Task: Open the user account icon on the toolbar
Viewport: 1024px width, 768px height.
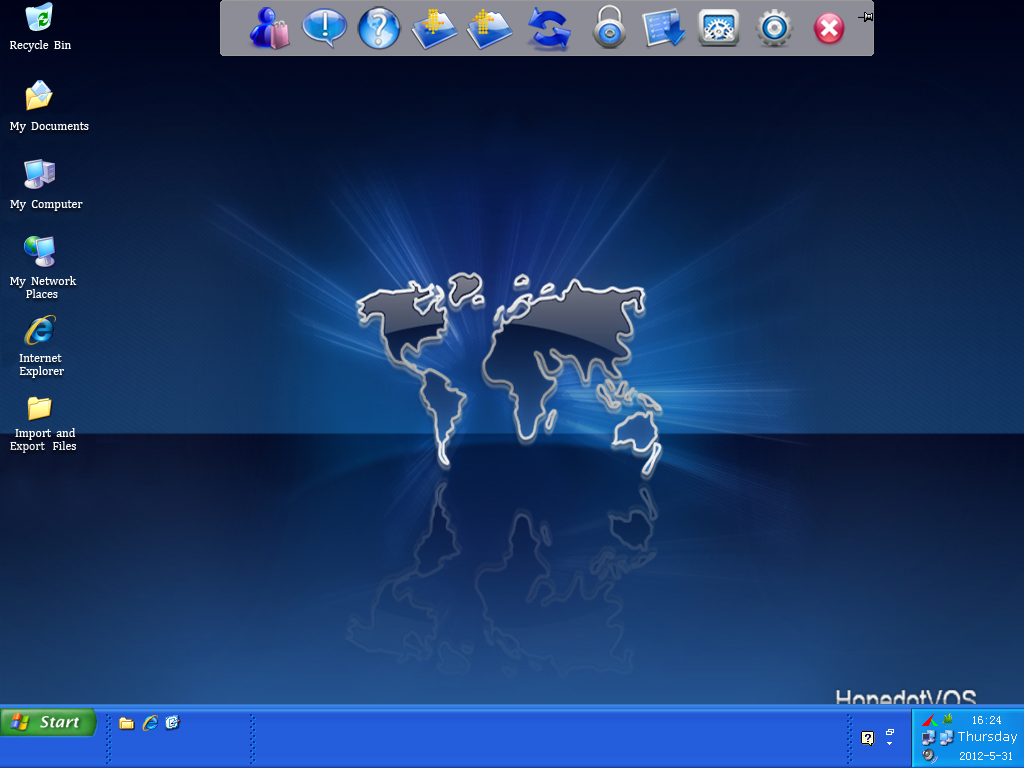Action: (x=268, y=28)
